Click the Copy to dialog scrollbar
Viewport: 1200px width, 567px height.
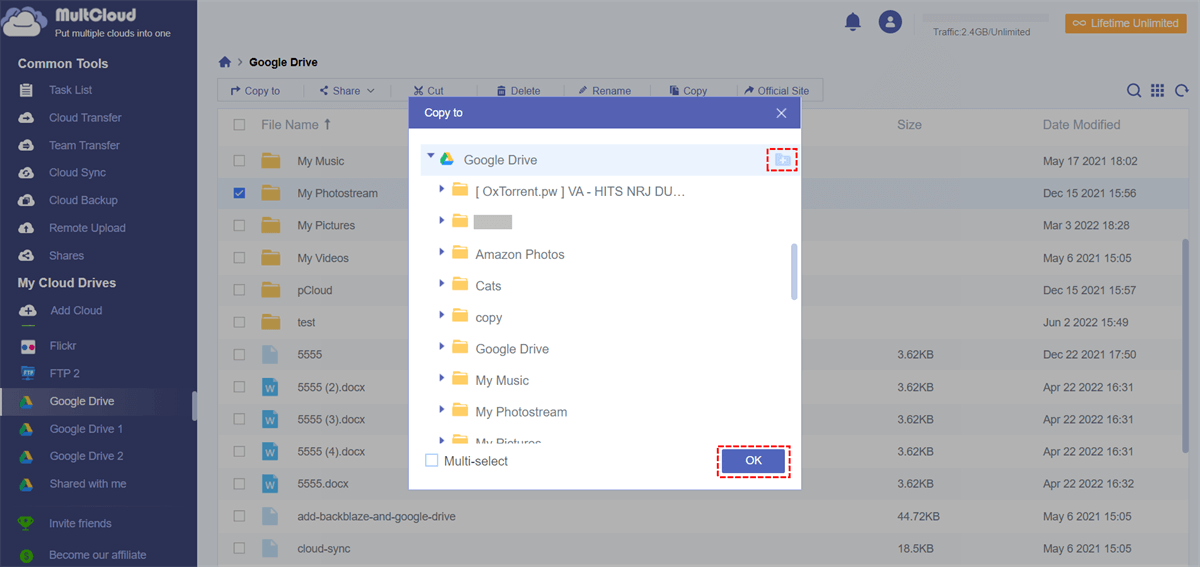[x=794, y=272]
